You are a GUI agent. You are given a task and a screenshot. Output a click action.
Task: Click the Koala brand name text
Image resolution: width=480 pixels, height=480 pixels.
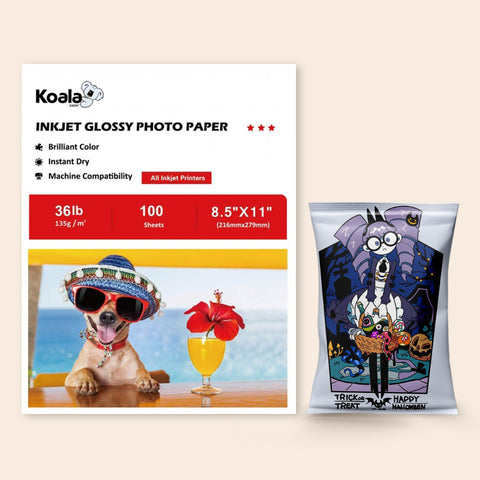(59, 97)
